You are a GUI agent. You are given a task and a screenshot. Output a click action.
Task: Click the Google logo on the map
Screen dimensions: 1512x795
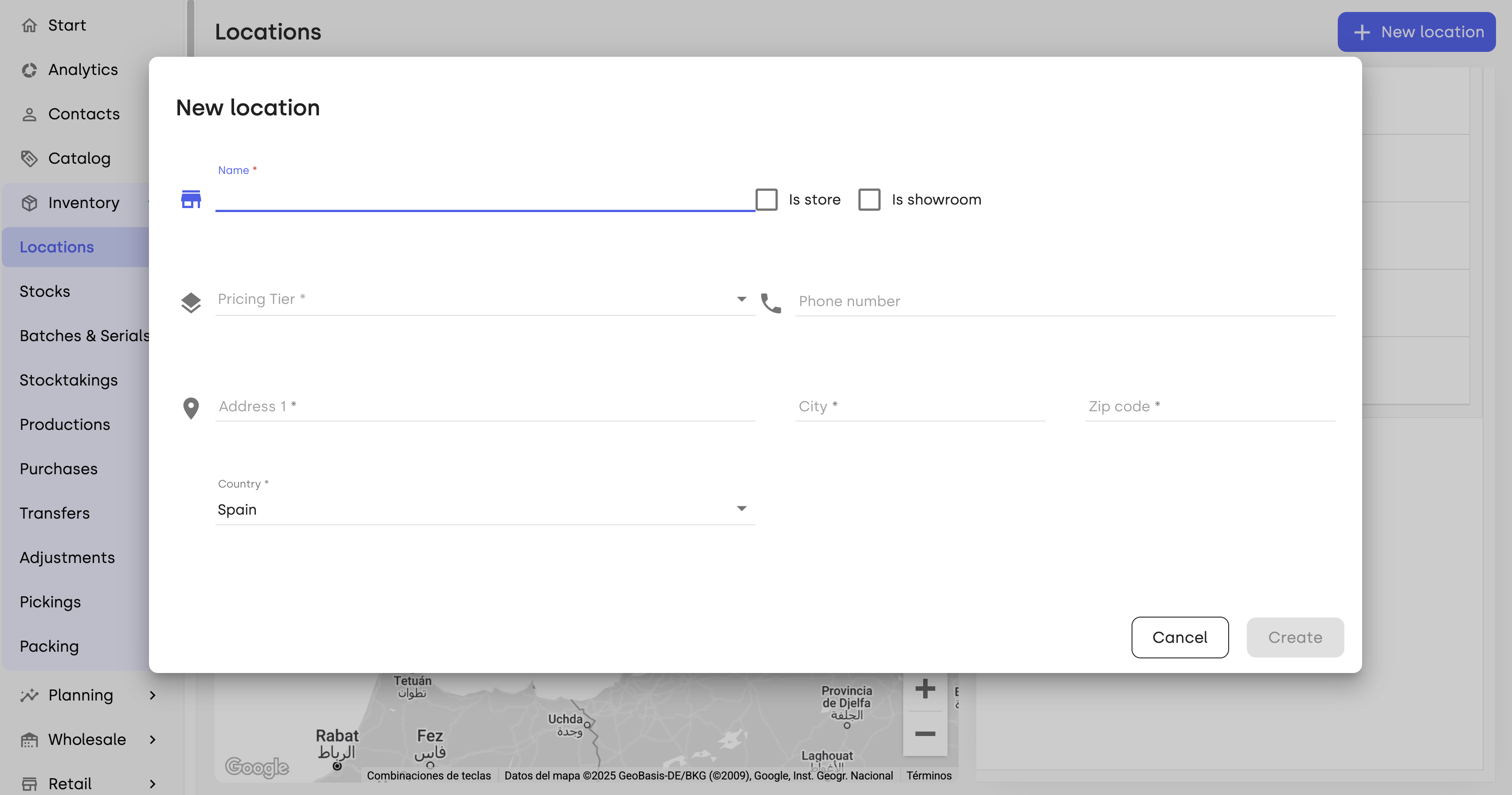coord(257,767)
